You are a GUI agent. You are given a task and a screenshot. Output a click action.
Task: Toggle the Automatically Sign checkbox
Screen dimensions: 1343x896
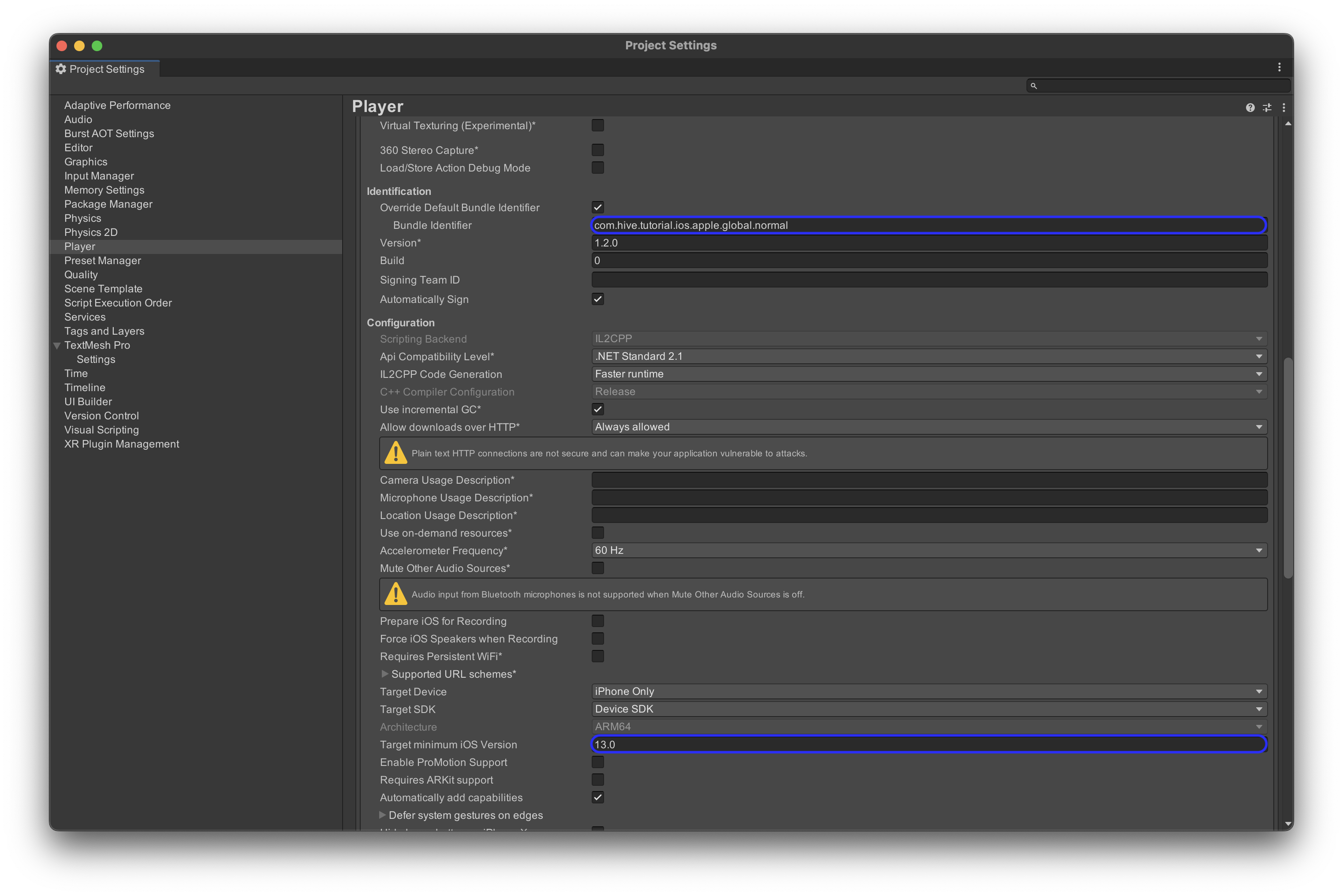pyautogui.click(x=597, y=299)
